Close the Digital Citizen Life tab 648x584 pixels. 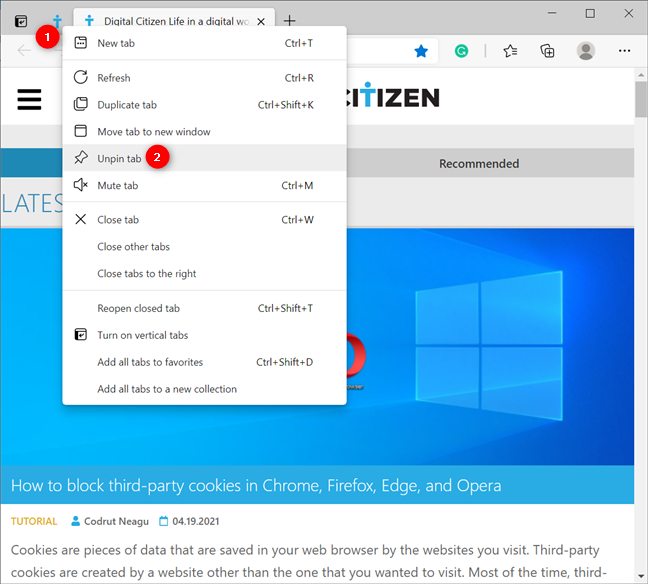click(x=261, y=21)
